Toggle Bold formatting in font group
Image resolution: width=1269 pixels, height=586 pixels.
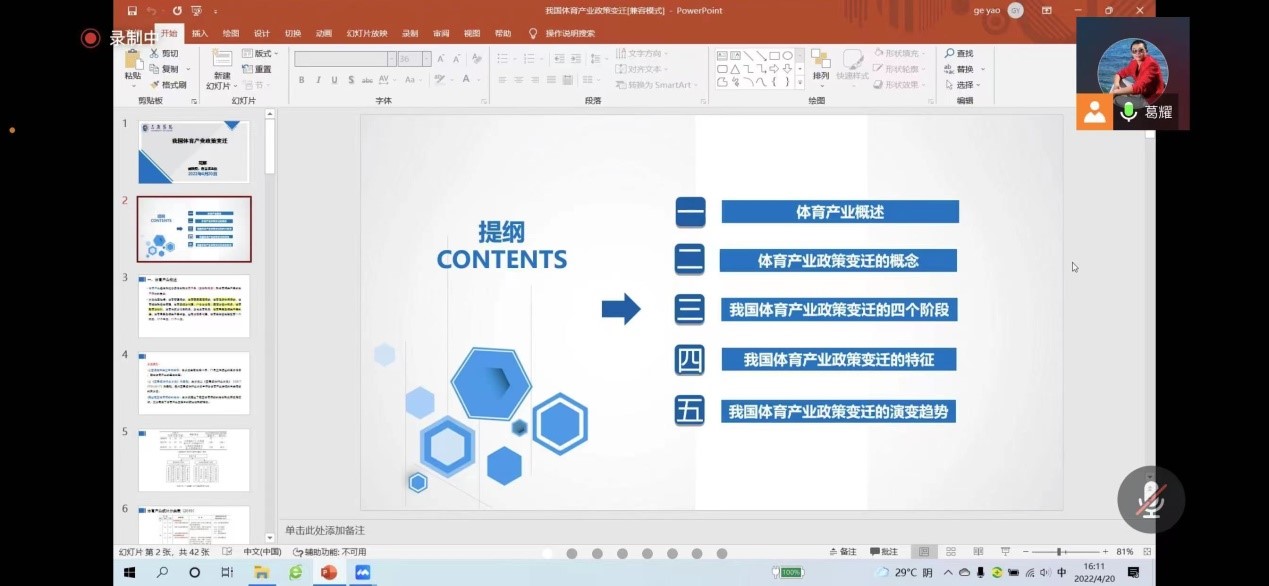click(x=302, y=80)
